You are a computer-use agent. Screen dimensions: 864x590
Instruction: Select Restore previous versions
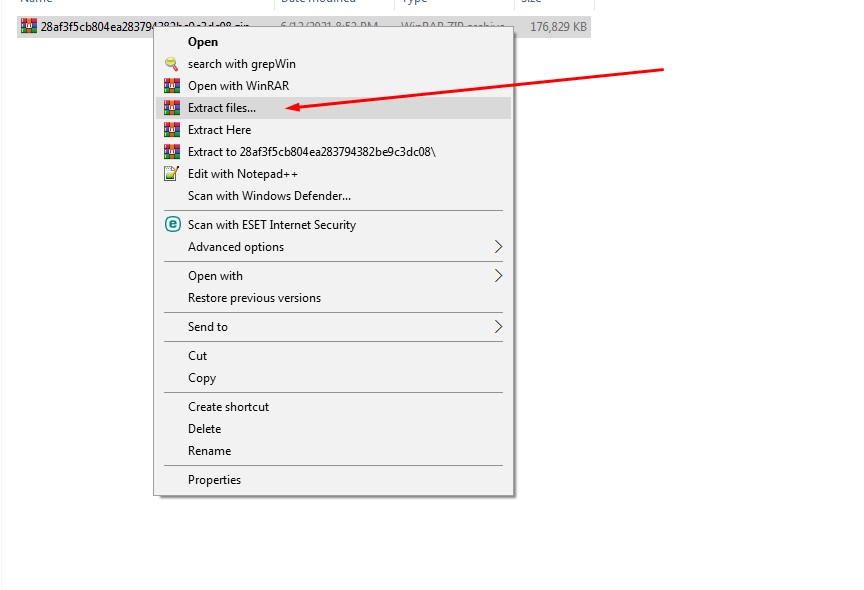254,298
